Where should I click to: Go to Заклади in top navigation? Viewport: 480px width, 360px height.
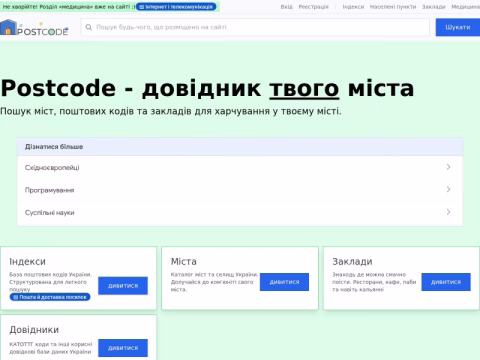pos(434,7)
